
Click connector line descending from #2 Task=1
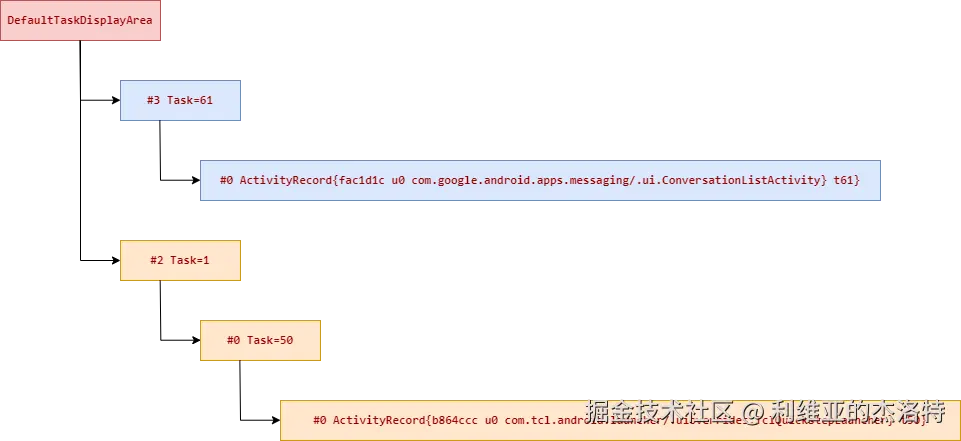(x=161, y=310)
